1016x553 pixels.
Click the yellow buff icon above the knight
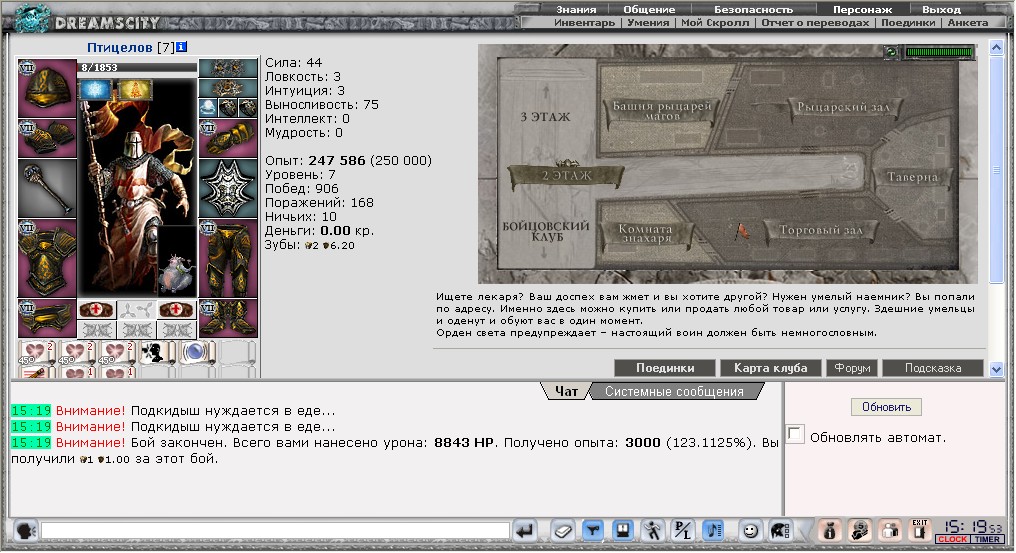(x=135, y=89)
